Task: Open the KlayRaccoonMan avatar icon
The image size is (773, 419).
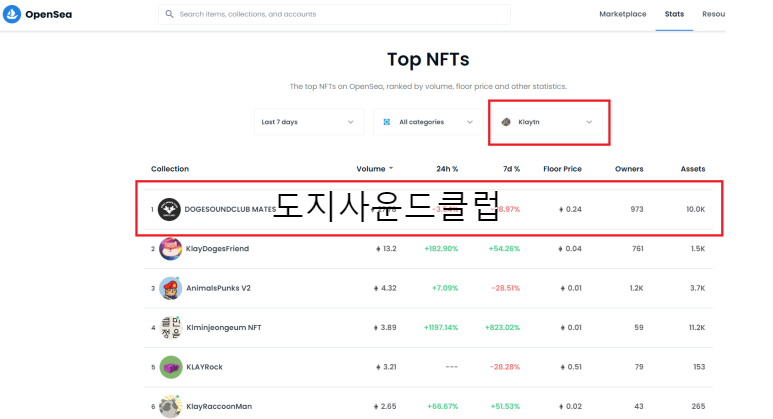Action: point(171,406)
